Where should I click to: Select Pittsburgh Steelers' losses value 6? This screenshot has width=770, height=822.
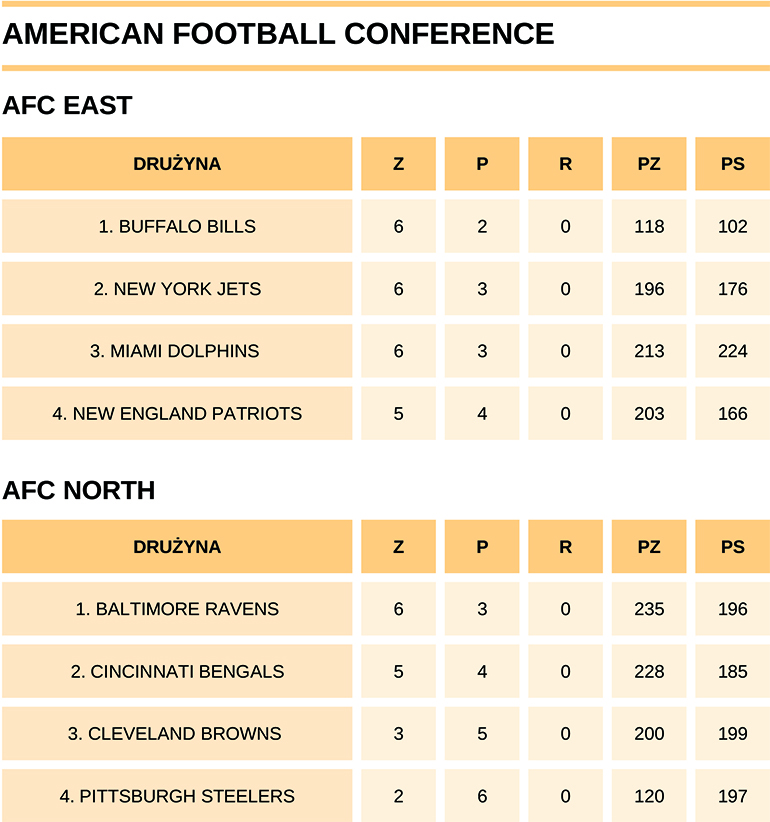point(482,796)
